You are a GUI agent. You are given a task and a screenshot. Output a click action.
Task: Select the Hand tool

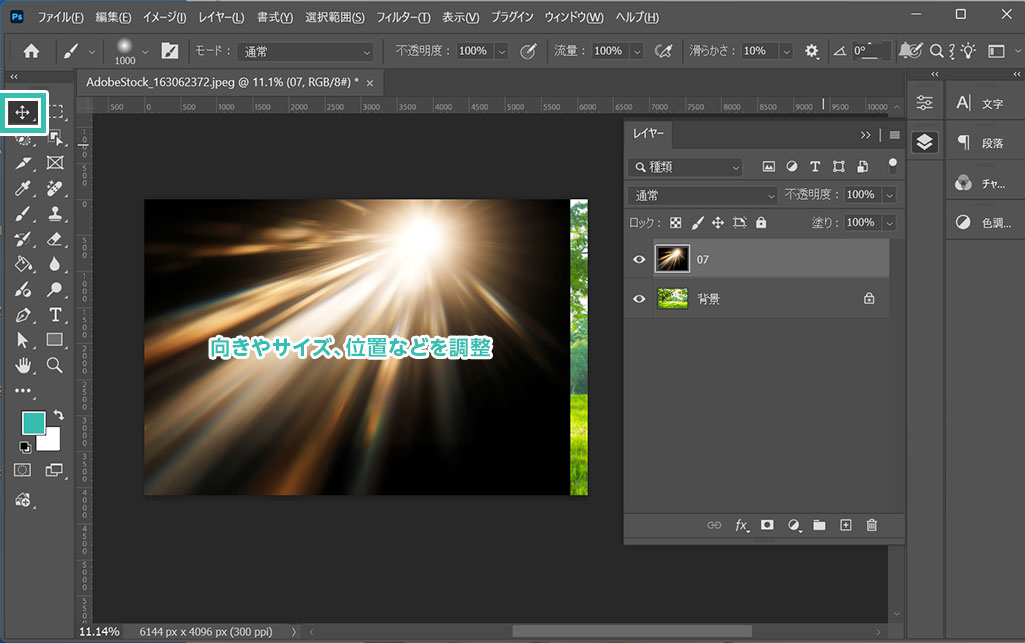pyautogui.click(x=23, y=366)
